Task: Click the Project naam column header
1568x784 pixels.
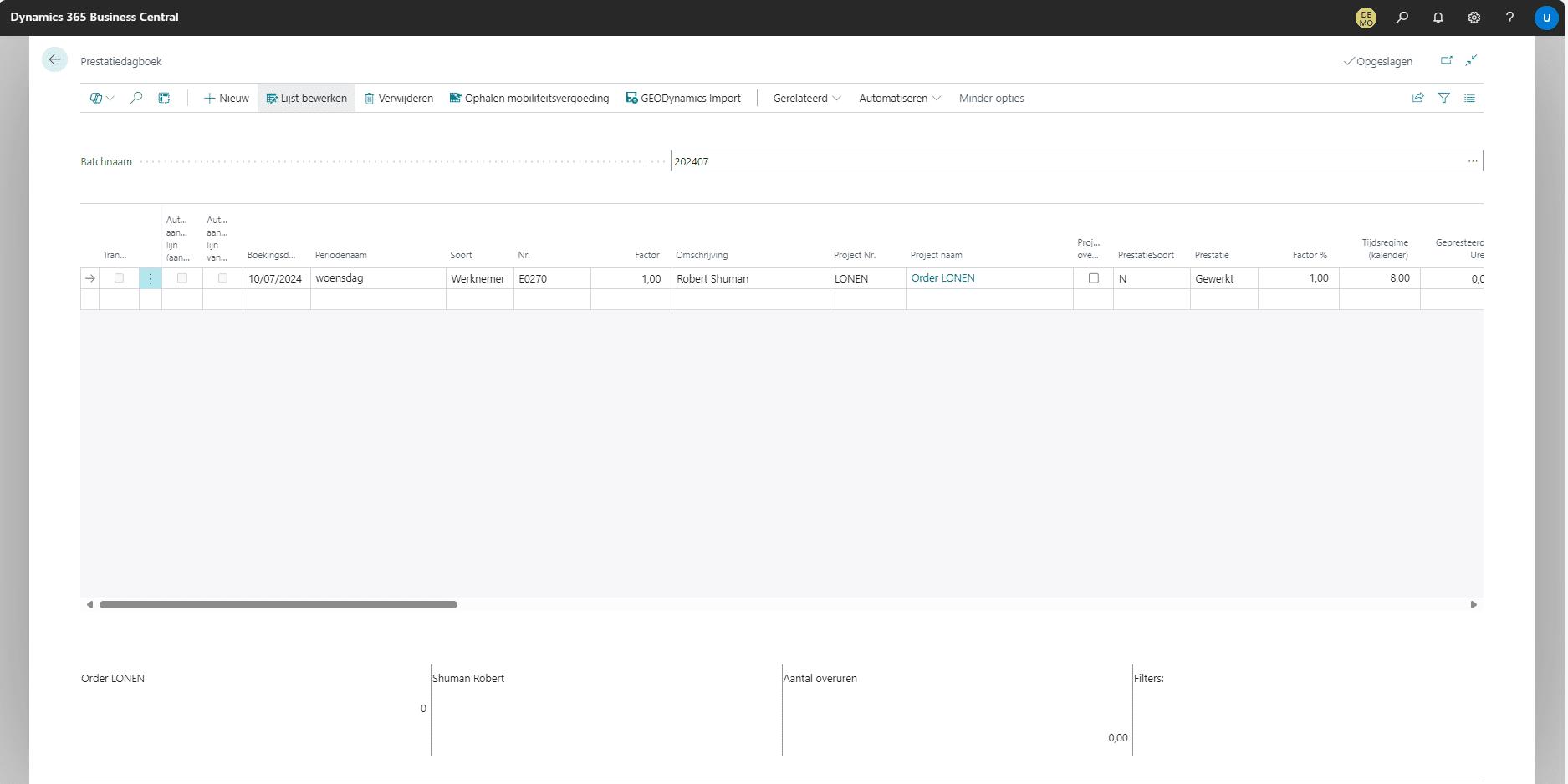Action: coord(936,255)
